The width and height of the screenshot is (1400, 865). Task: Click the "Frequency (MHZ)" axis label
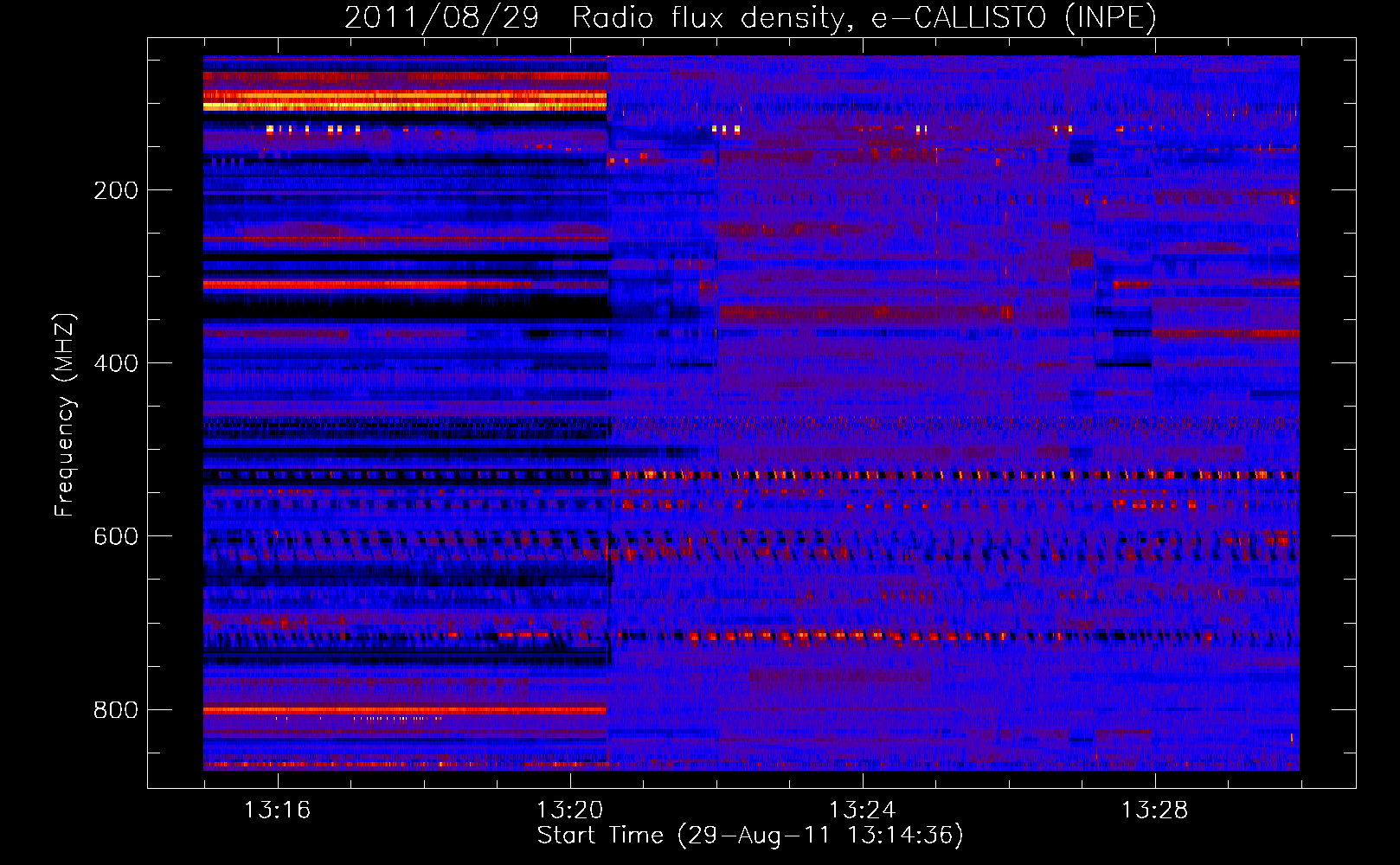click(x=65, y=414)
